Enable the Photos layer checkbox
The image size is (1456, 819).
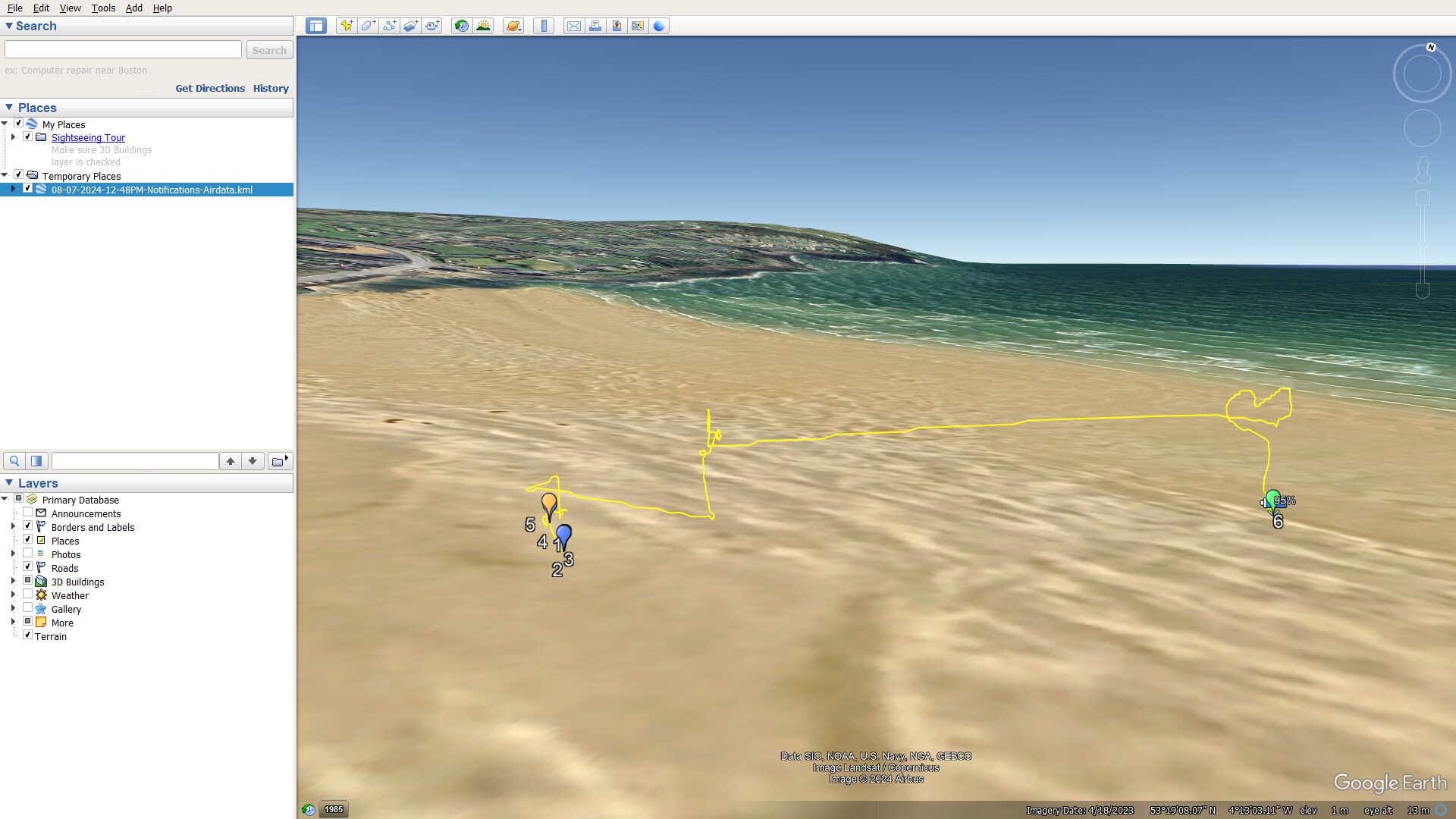coord(28,553)
